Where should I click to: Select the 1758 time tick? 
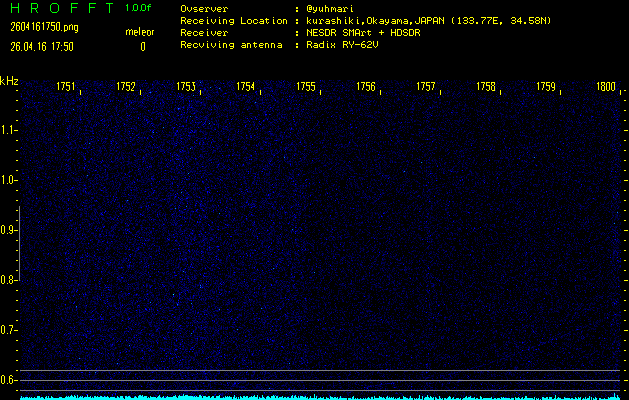click(486, 87)
